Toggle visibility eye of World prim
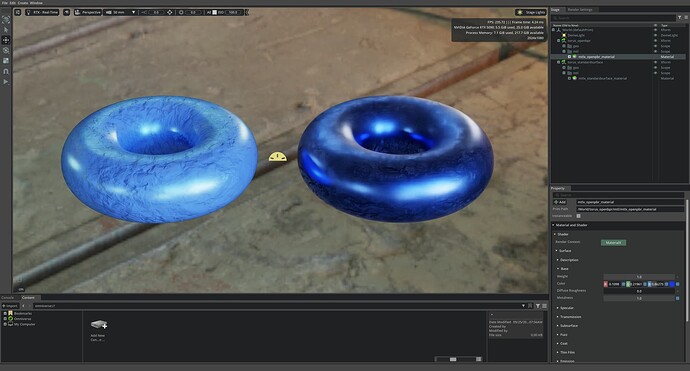 click(x=655, y=30)
